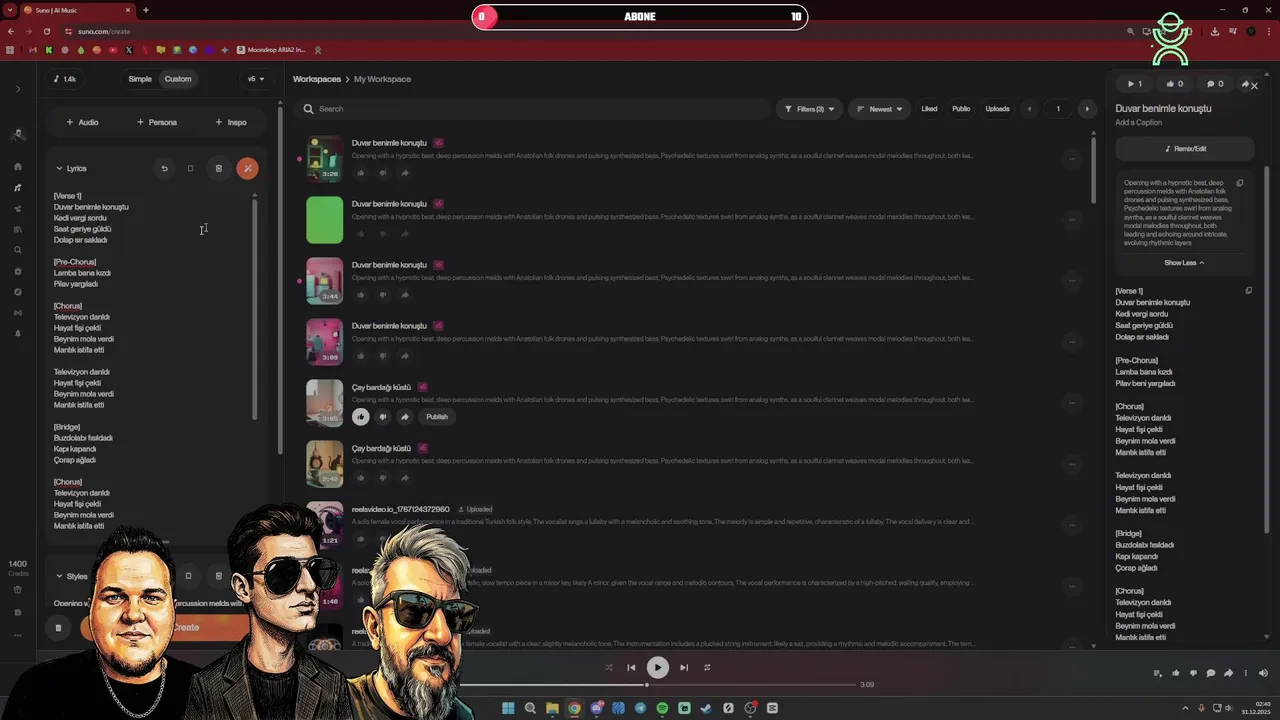Screen dimensions: 1280x720
Task: Skip to next track
Action: pos(684,667)
